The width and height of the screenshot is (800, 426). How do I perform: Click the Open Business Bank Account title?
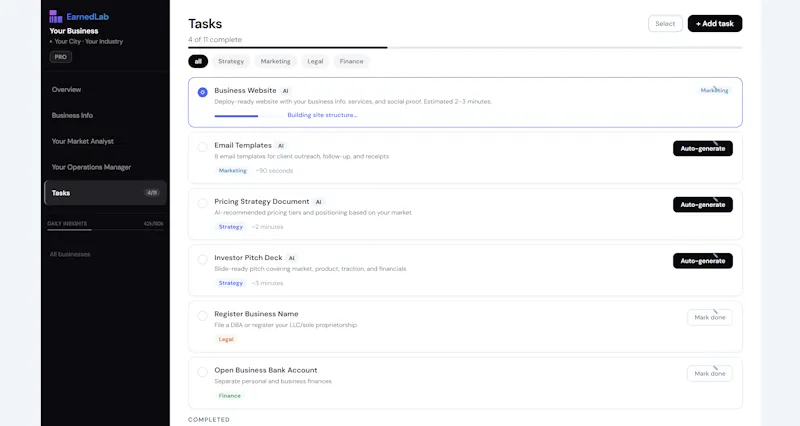click(x=266, y=370)
